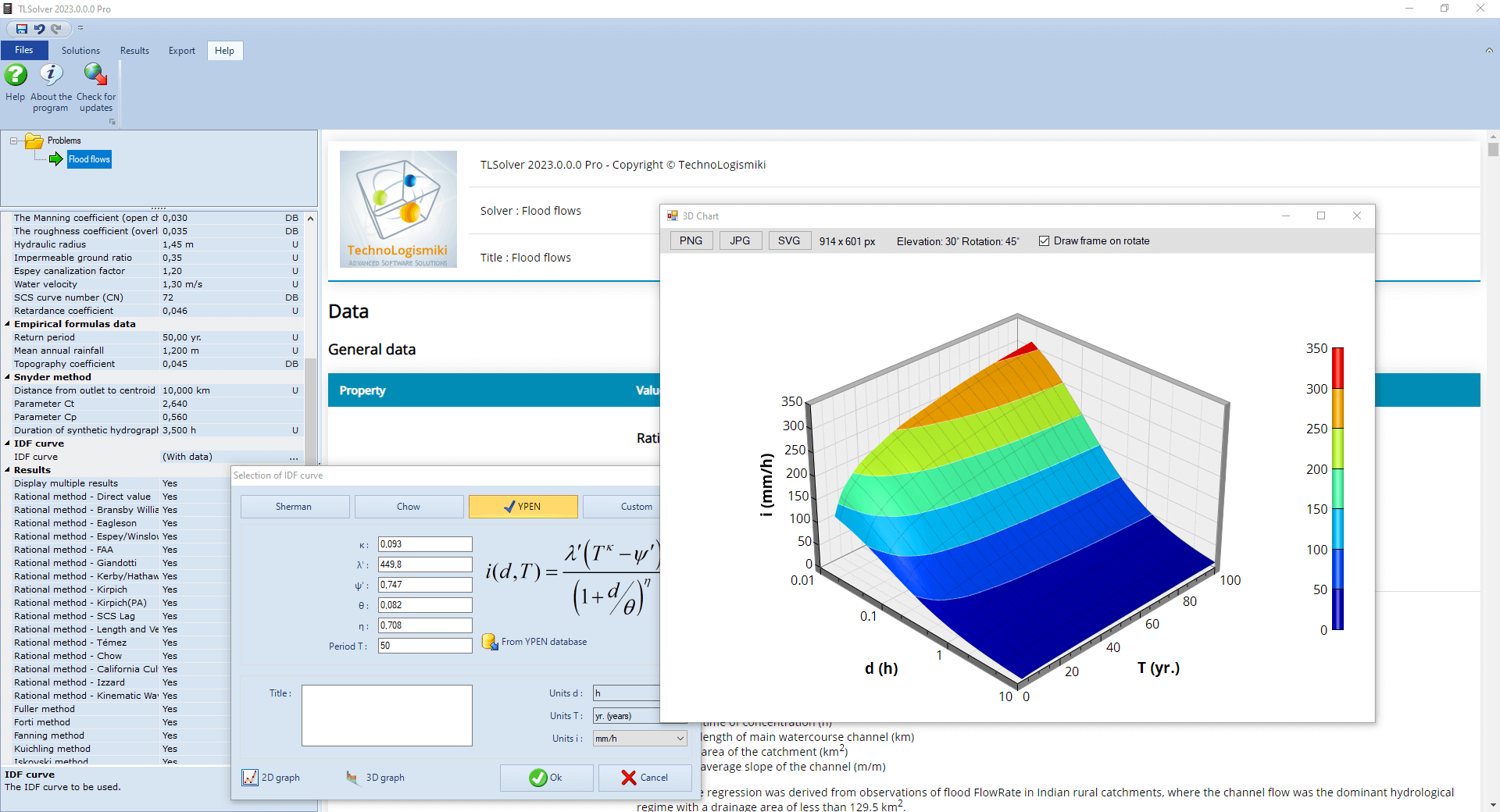Click the Problems folder icon
The image size is (1500, 812).
click(34, 141)
